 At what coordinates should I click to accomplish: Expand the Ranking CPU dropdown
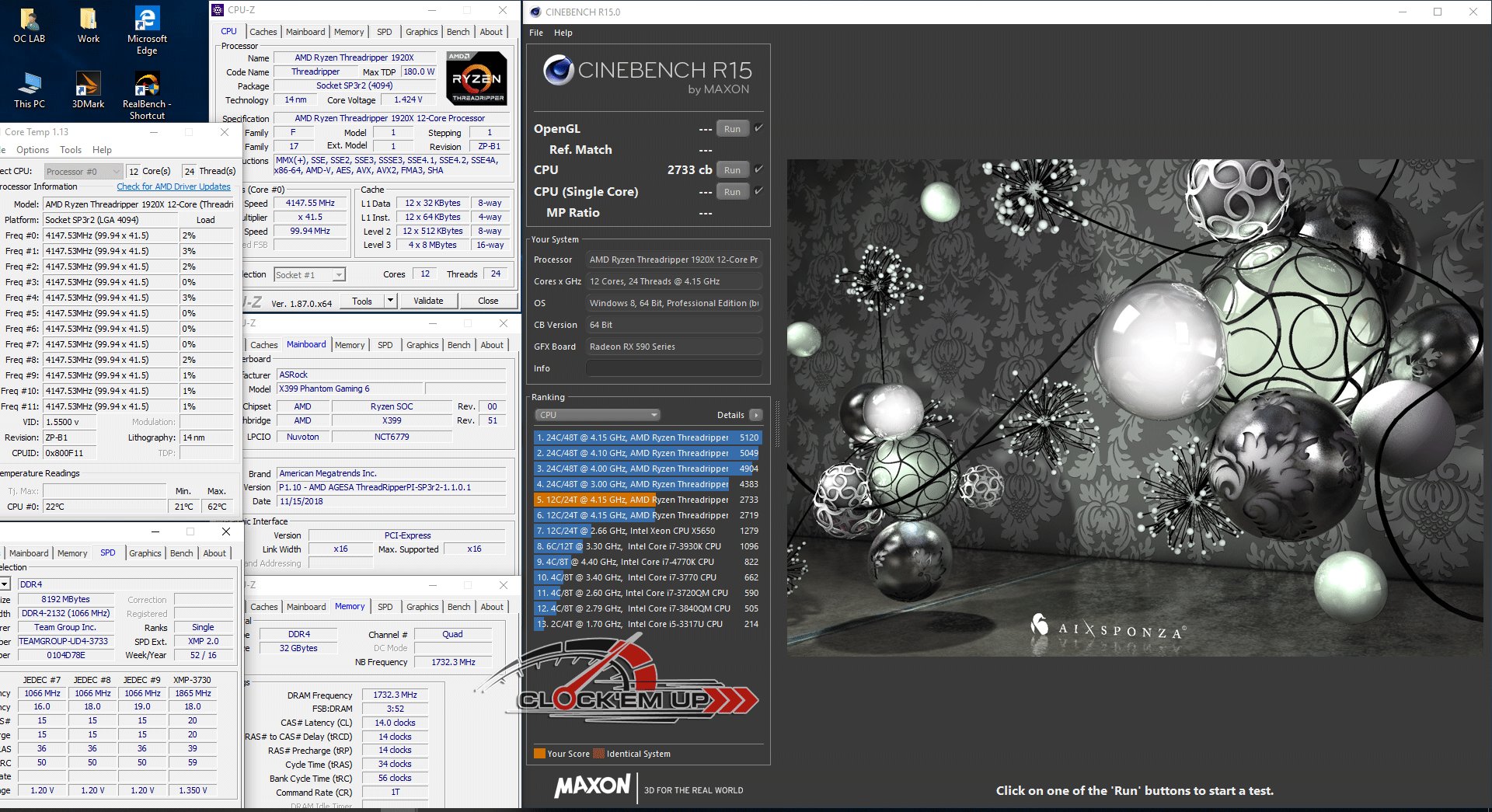tap(597, 415)
